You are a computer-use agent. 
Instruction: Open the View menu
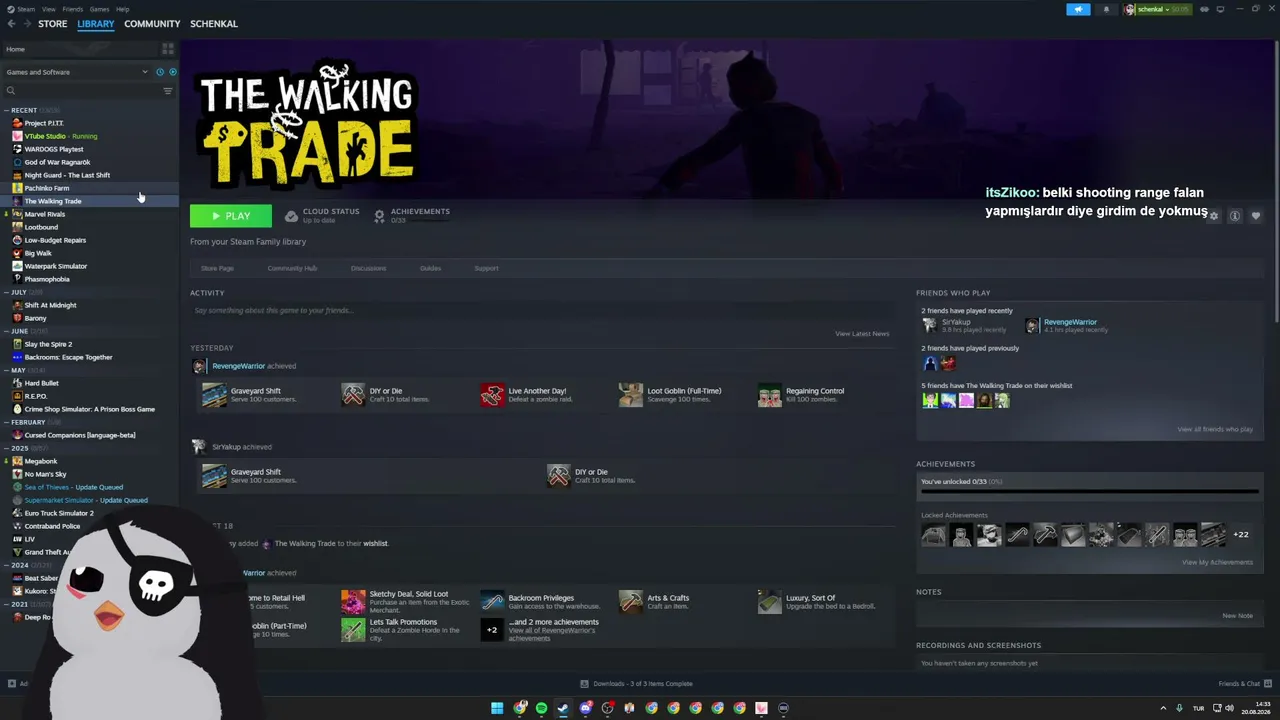tap(49, 9)
